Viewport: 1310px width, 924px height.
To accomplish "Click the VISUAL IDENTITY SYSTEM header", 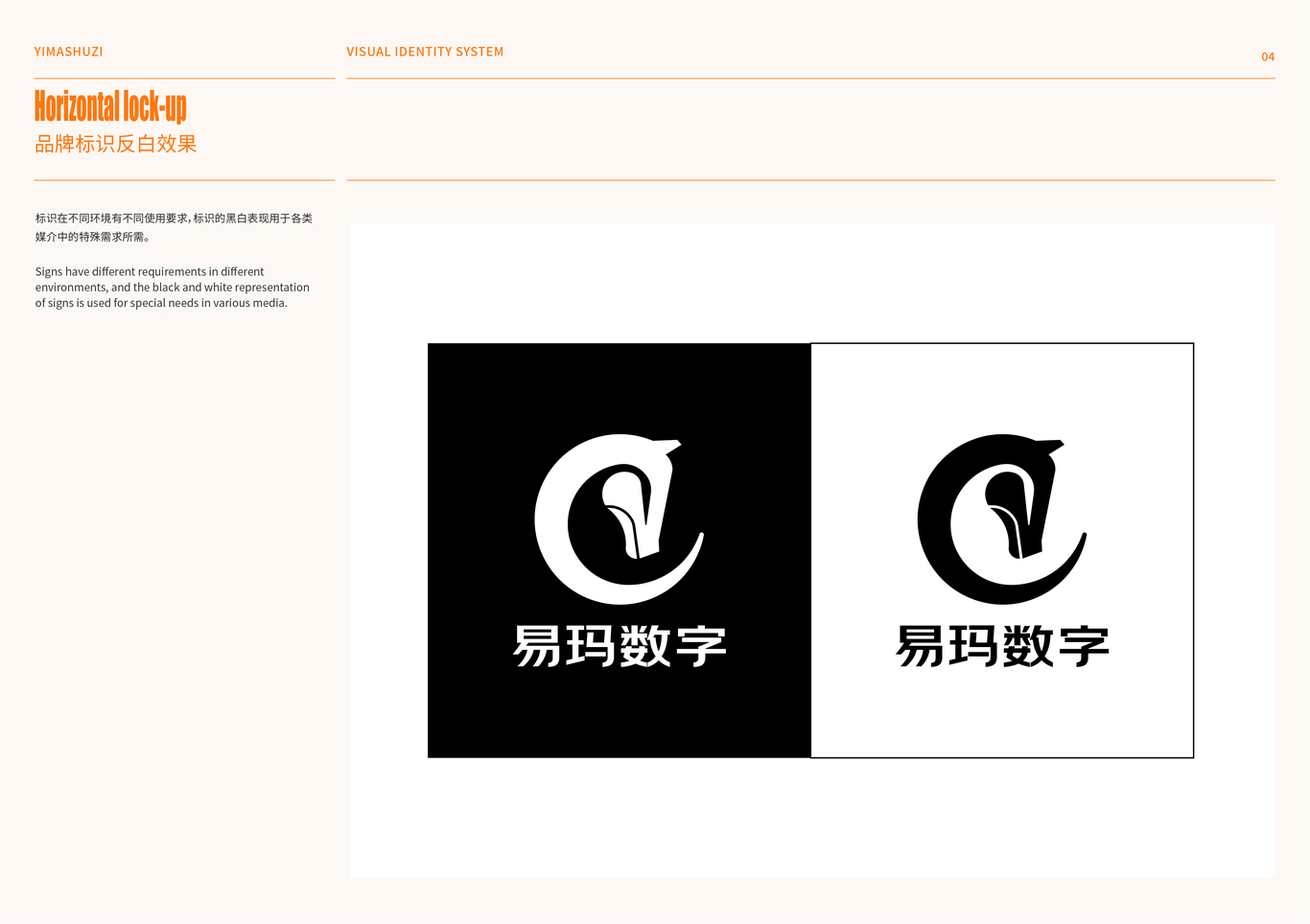I will (425, 52).
